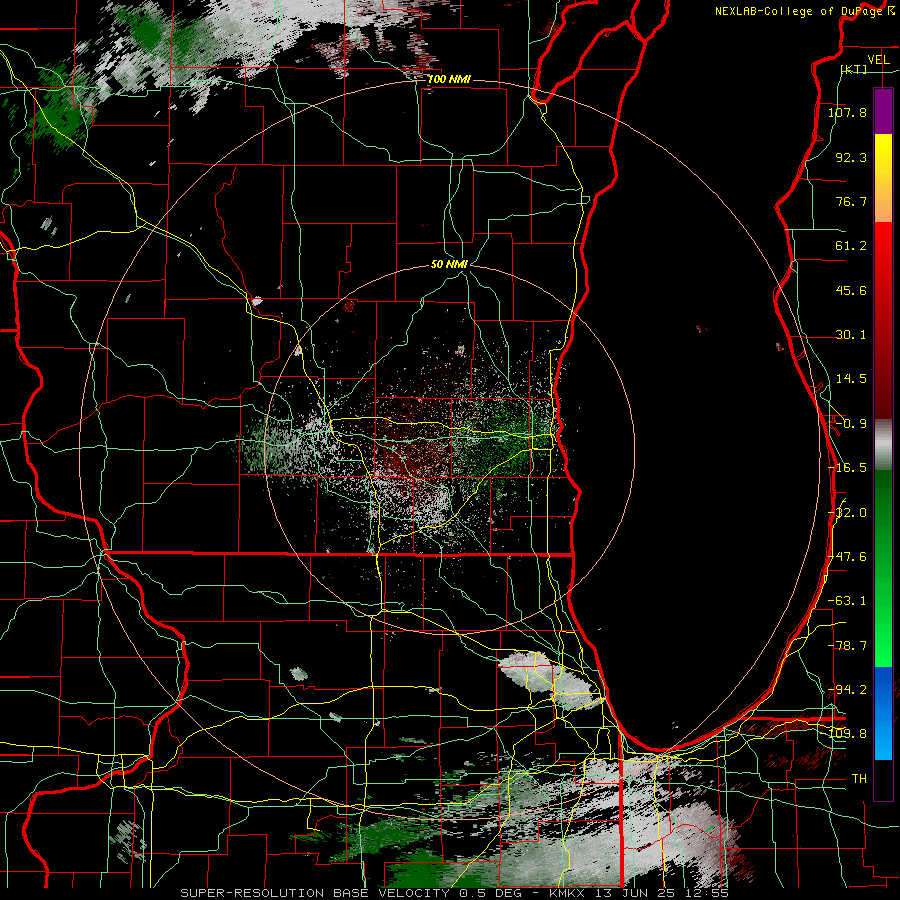This screenshot has height=900, width=900.
Task: Select the 30.1 scale value
Action: click(x=851, y=335)
